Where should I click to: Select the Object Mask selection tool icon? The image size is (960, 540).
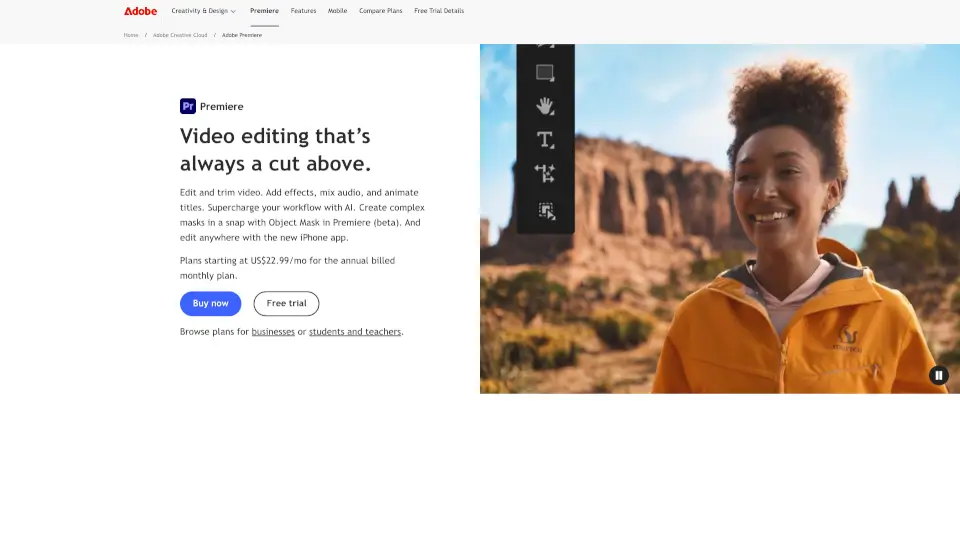546,211
